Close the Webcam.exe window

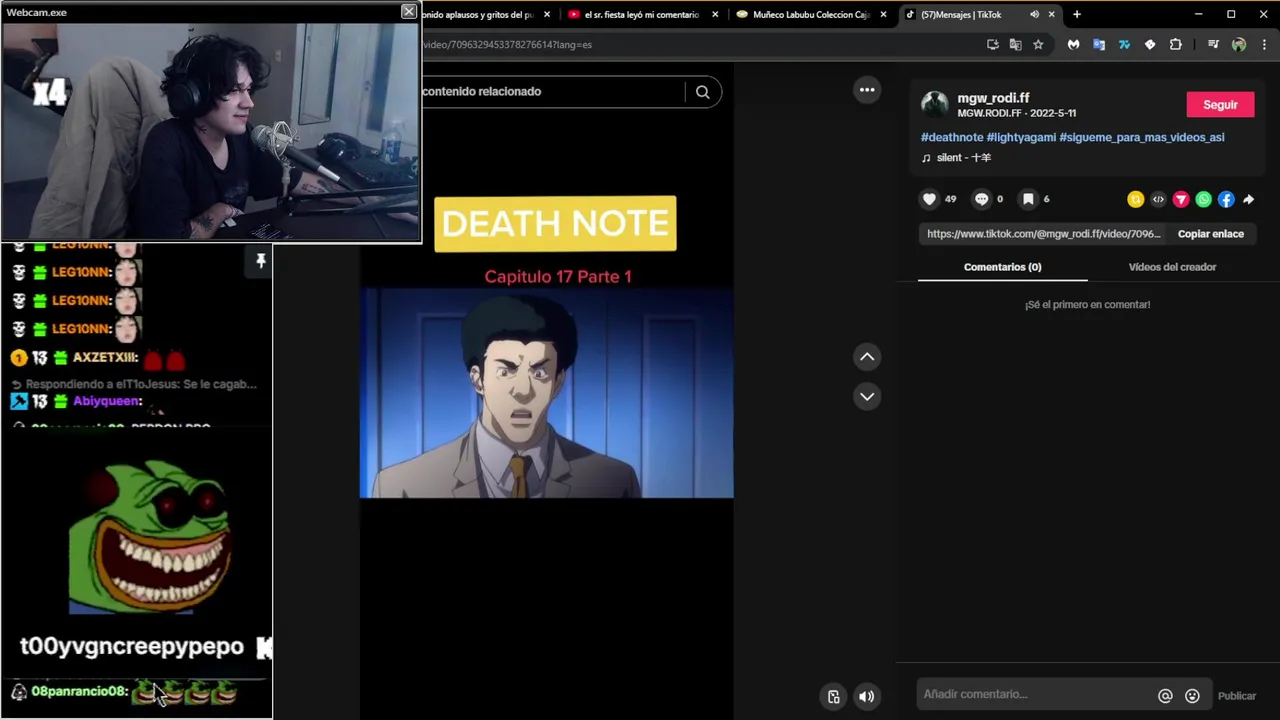click(408, 11)
